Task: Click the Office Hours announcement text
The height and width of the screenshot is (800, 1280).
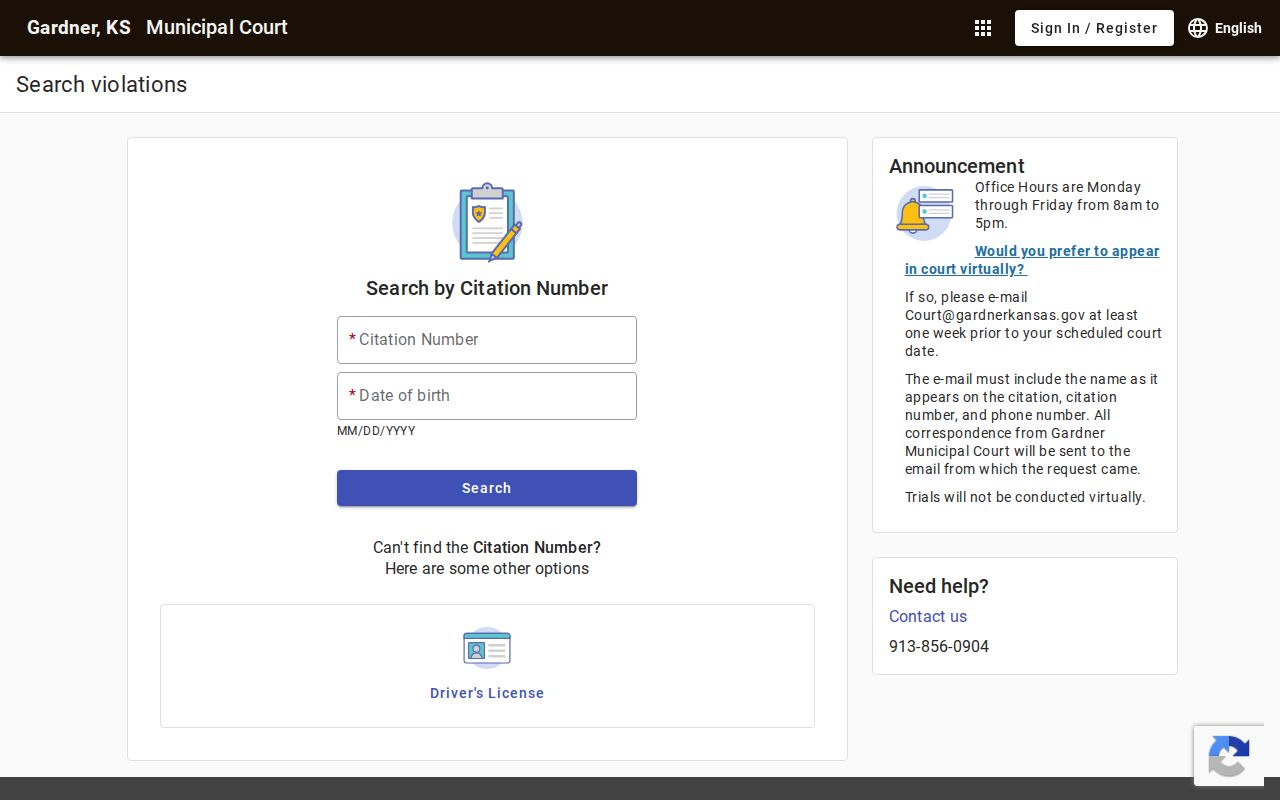Action: coord(1067,205)
